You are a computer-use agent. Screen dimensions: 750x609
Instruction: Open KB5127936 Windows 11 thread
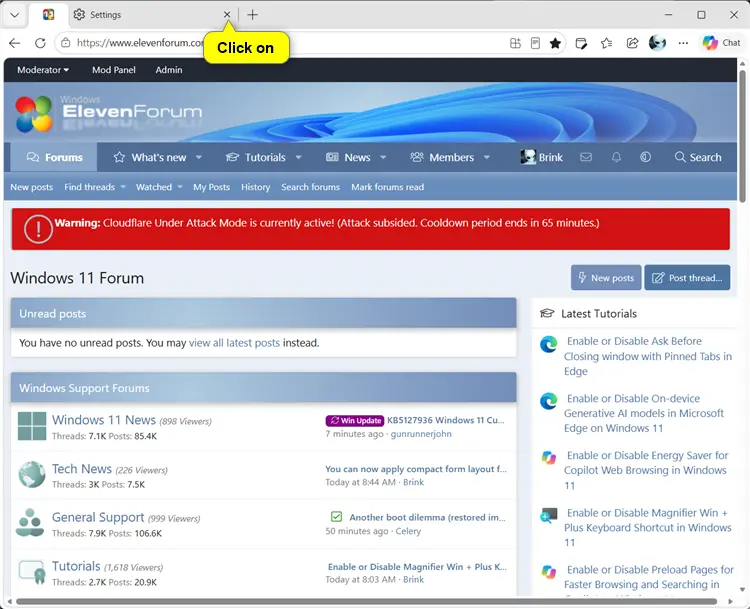pyautogui.click(x=446, y=420)
